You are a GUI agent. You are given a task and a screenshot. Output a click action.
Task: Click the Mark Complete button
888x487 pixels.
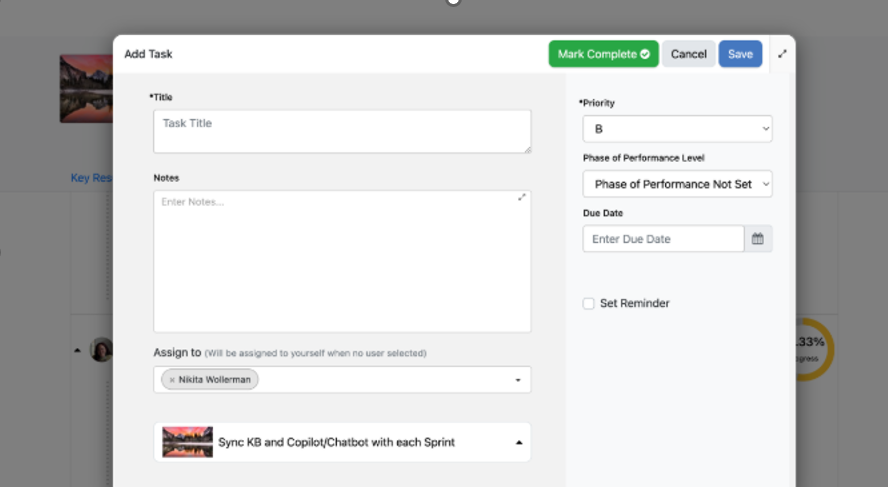[x=603, y=54]
